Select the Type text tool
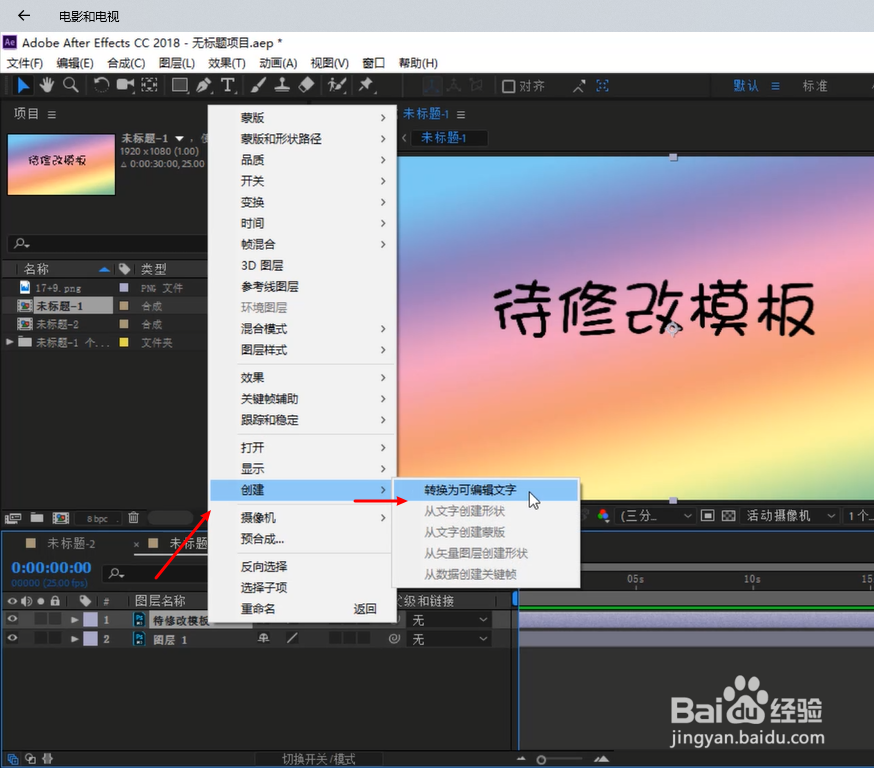Image resolution: width=874 pixels, height=768 pixels. click(227, 85)
